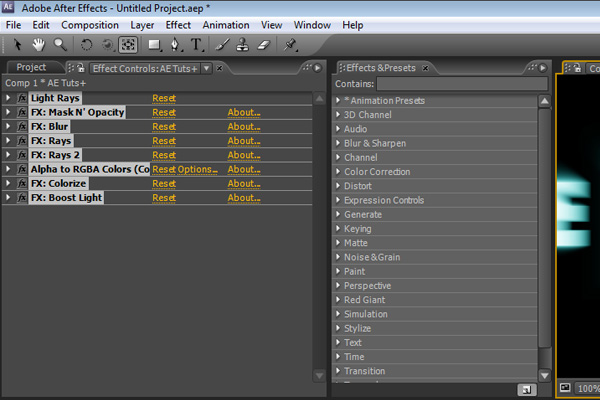Expand the FX: Blur effect properties
Screen dimensions: 600x400
(x=8, y=126)
